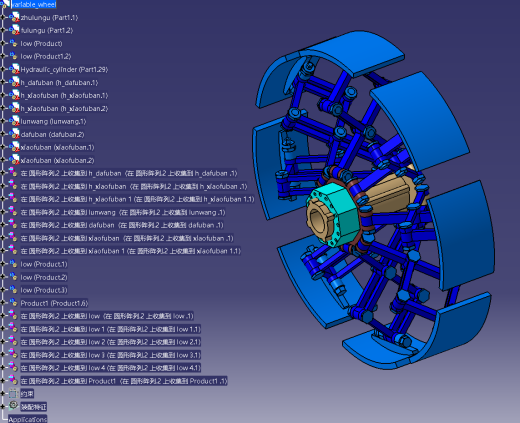Viewport: 520px width, 423px height.
Task: Select the h_dafuban (h_dafuban.1) label
Action: [x=59, y=82]
